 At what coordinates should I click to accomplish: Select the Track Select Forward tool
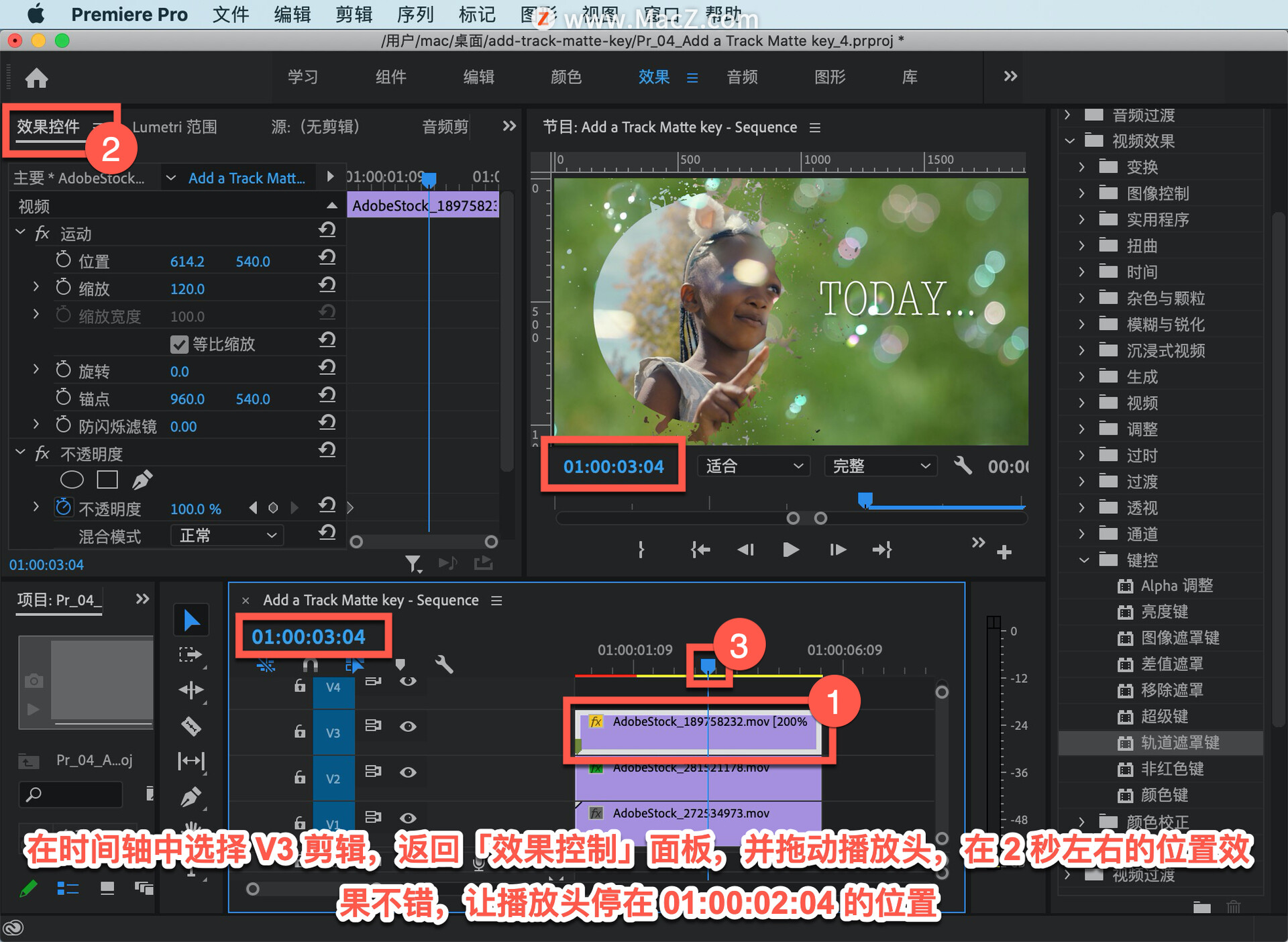coord(191,655)
